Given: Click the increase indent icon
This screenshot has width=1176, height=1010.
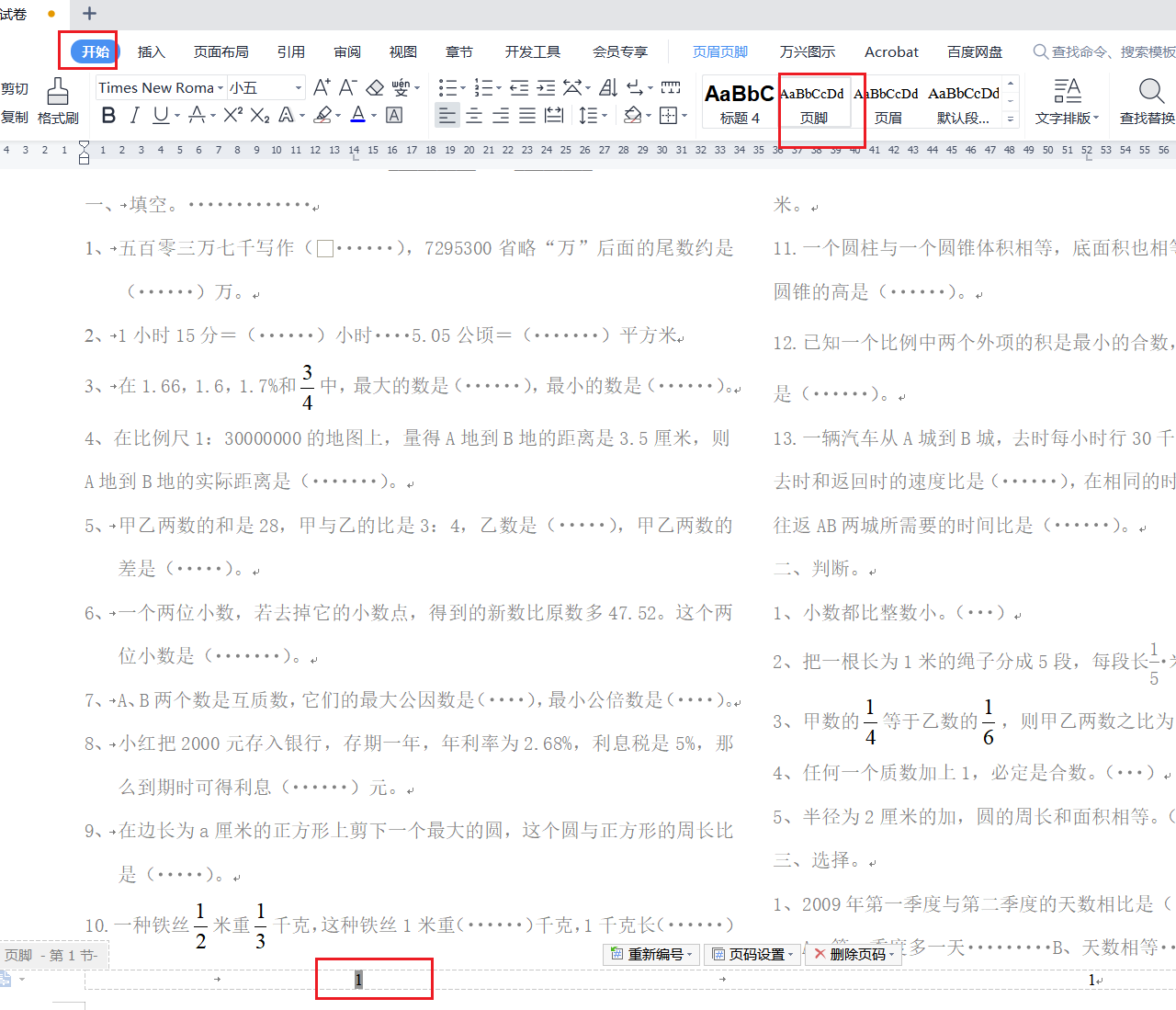Looking at the screenshot, I should click(x=546, y=87).
